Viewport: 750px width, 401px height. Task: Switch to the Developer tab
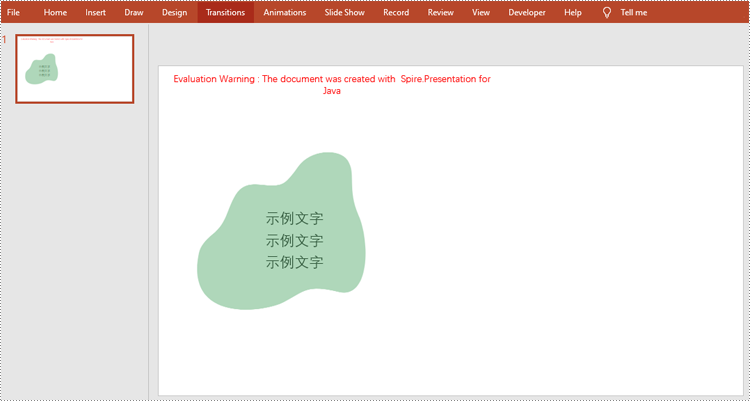(527, 12)
